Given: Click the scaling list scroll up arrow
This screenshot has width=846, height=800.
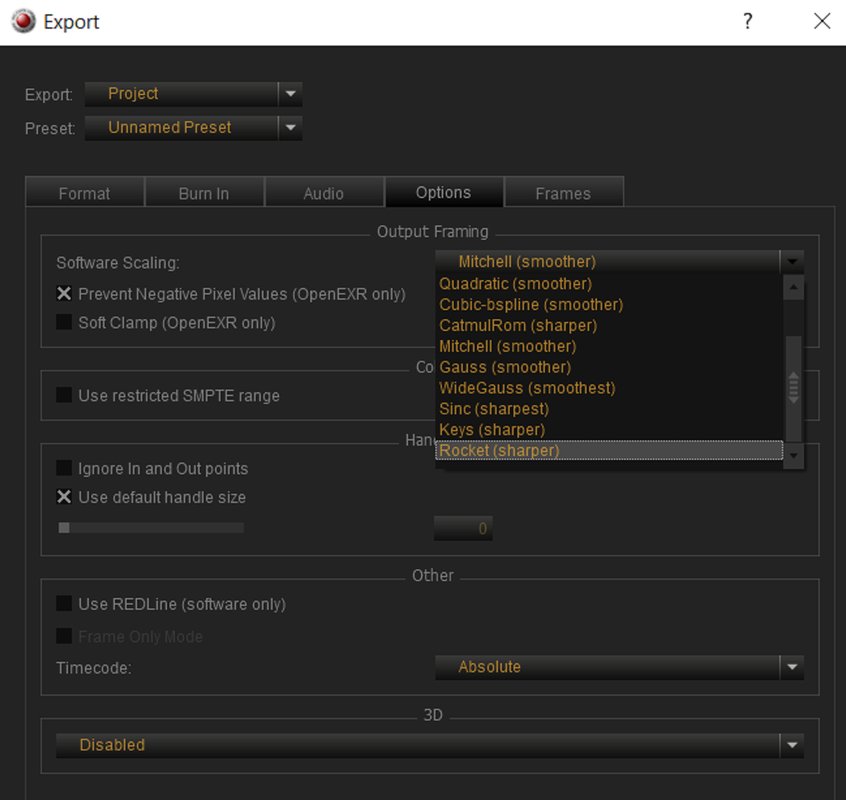Looking at the screenshot, I should [793, 287].
